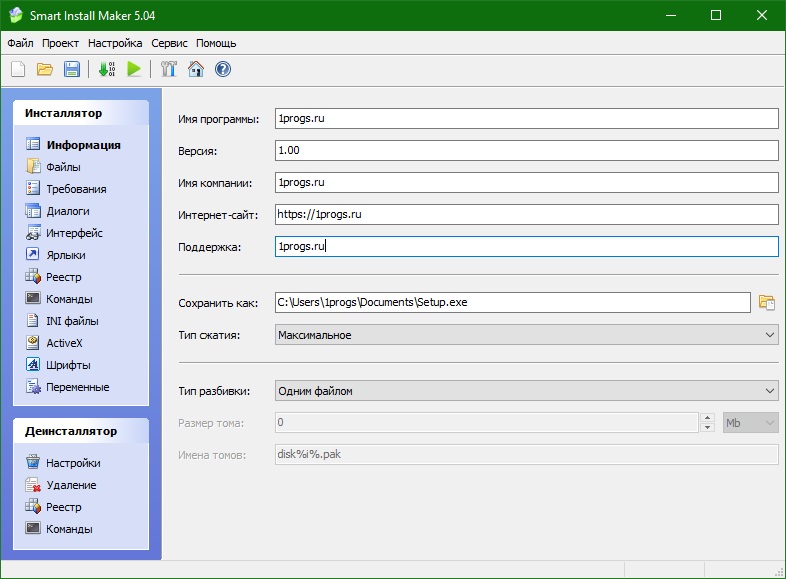Select Информация section icon in sidebar

[x=33, y=144]
